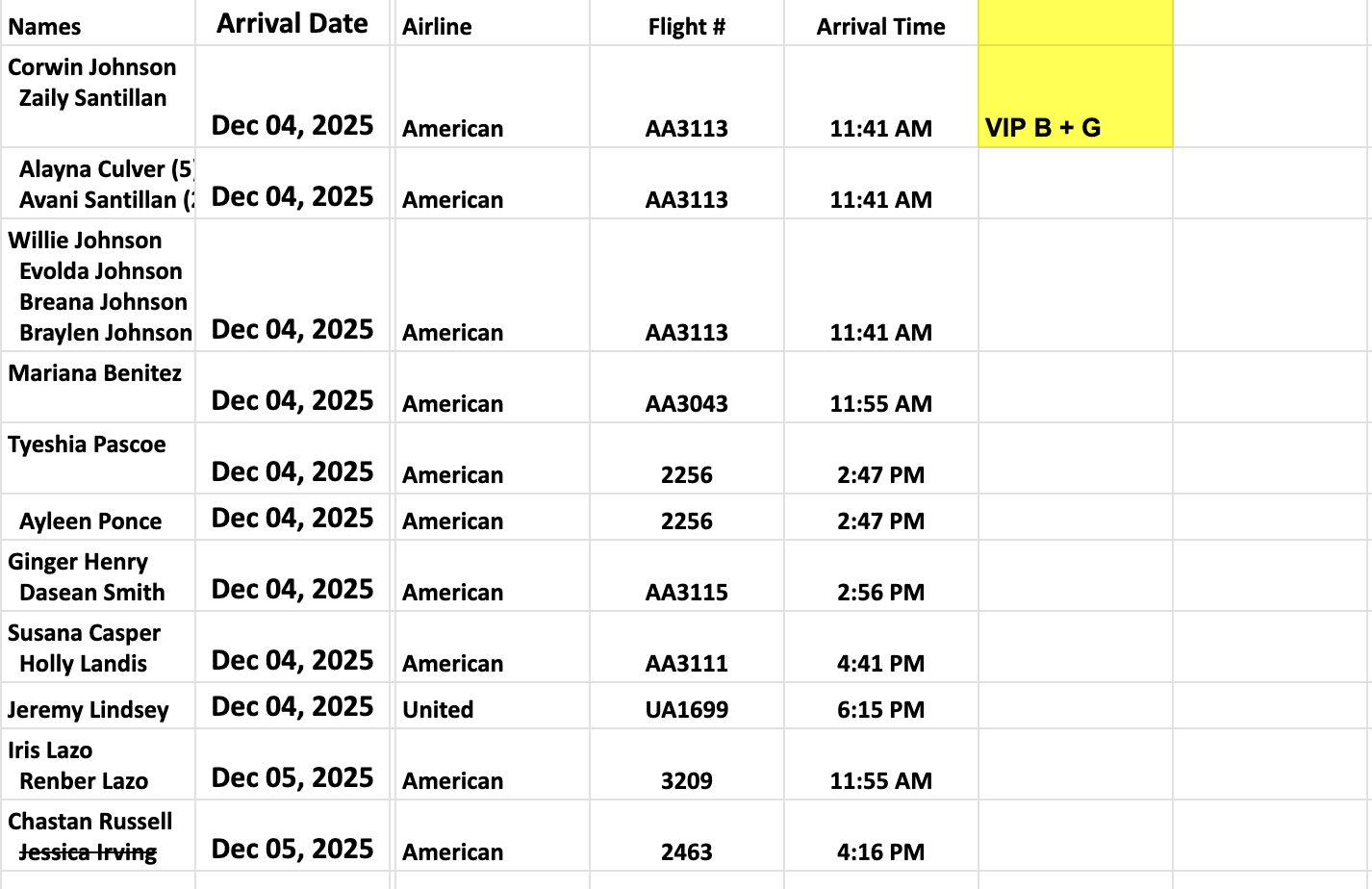Click the AA3115 flight number cell

pyautogui.click(x=687, y=575)
